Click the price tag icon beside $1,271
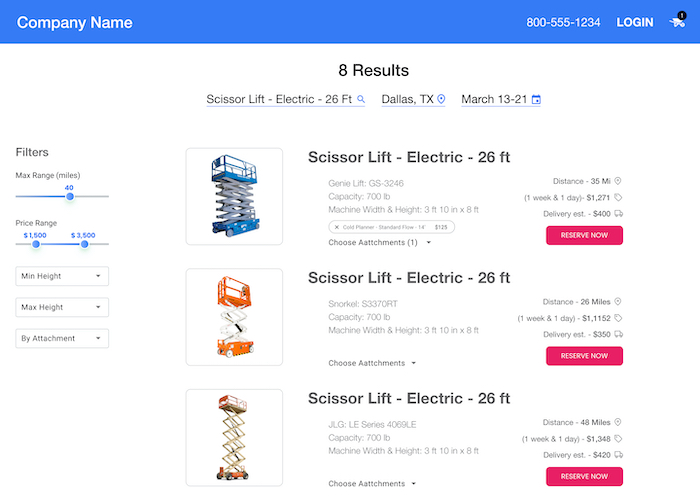Image resolution: width=700 pixels, height=498 pixels. click(x=618, y=198)
